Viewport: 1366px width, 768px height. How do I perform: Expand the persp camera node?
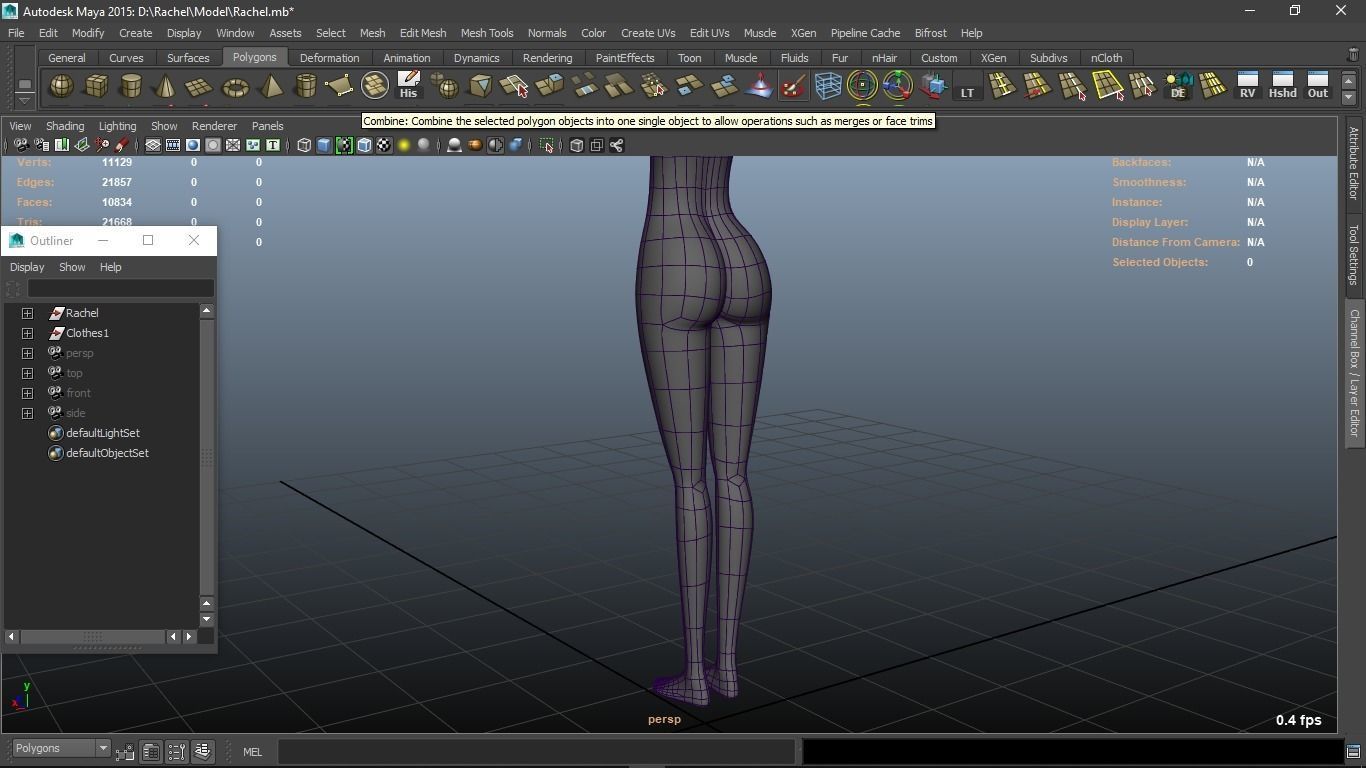tap(28, 353)
